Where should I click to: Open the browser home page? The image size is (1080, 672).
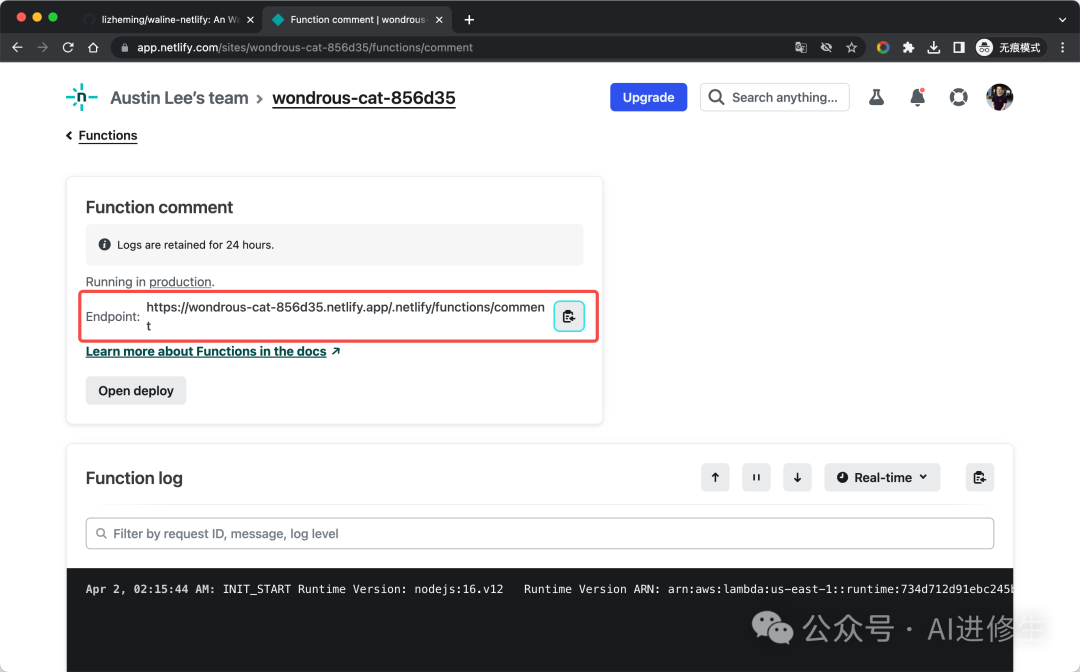click(x=93, y=48)
